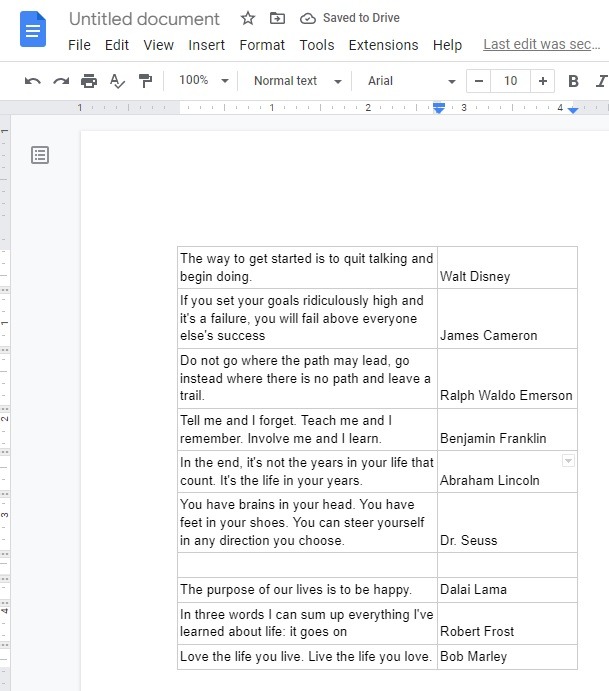Increase the font size
Image resolution: width=609 pixels, height=691 pixels.
tap(542, 81)
